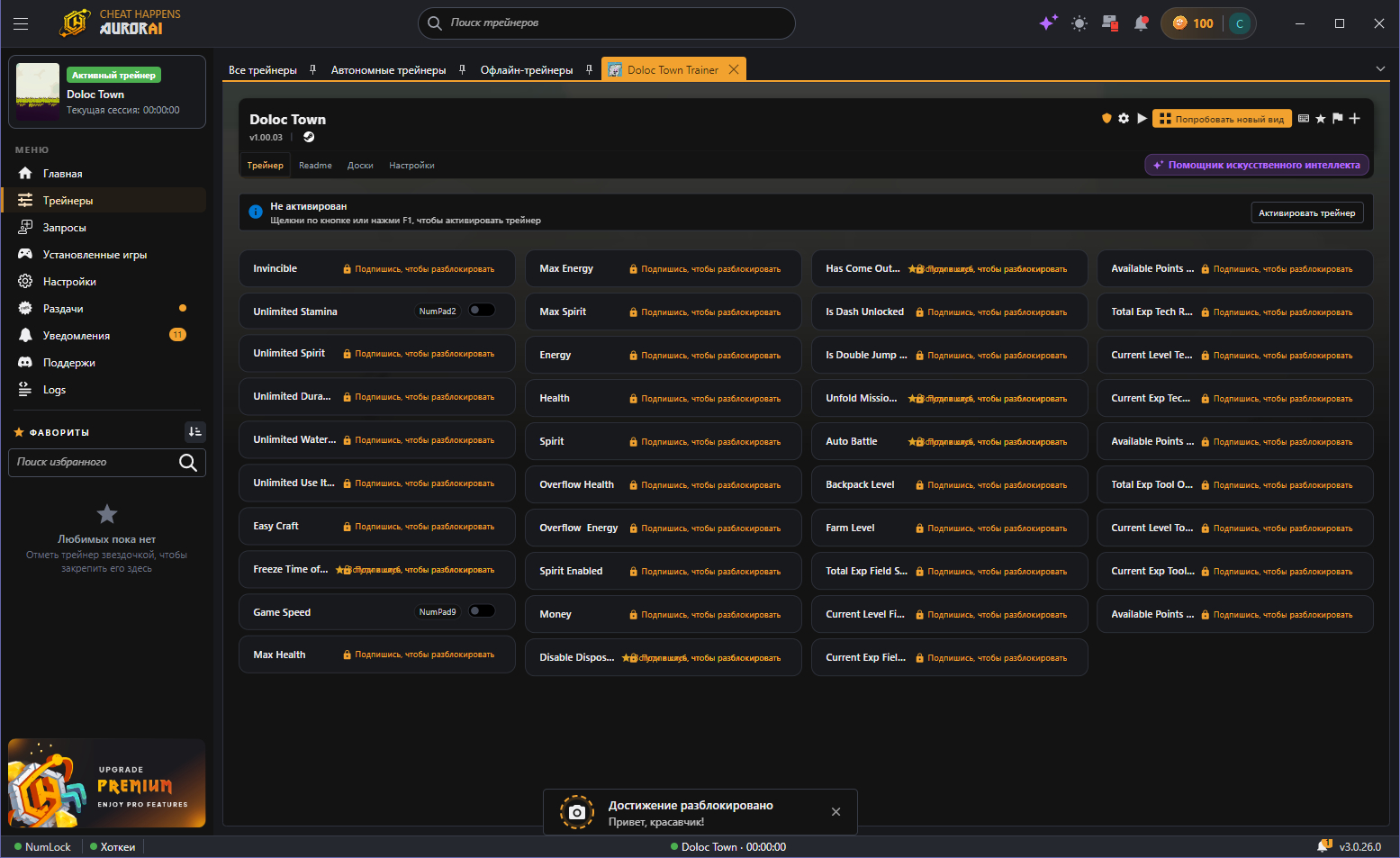The height and width of the screenshot is (858, 1400).
Task: Click Invincible subscribe to unlock link
Action: click(419, 269)
